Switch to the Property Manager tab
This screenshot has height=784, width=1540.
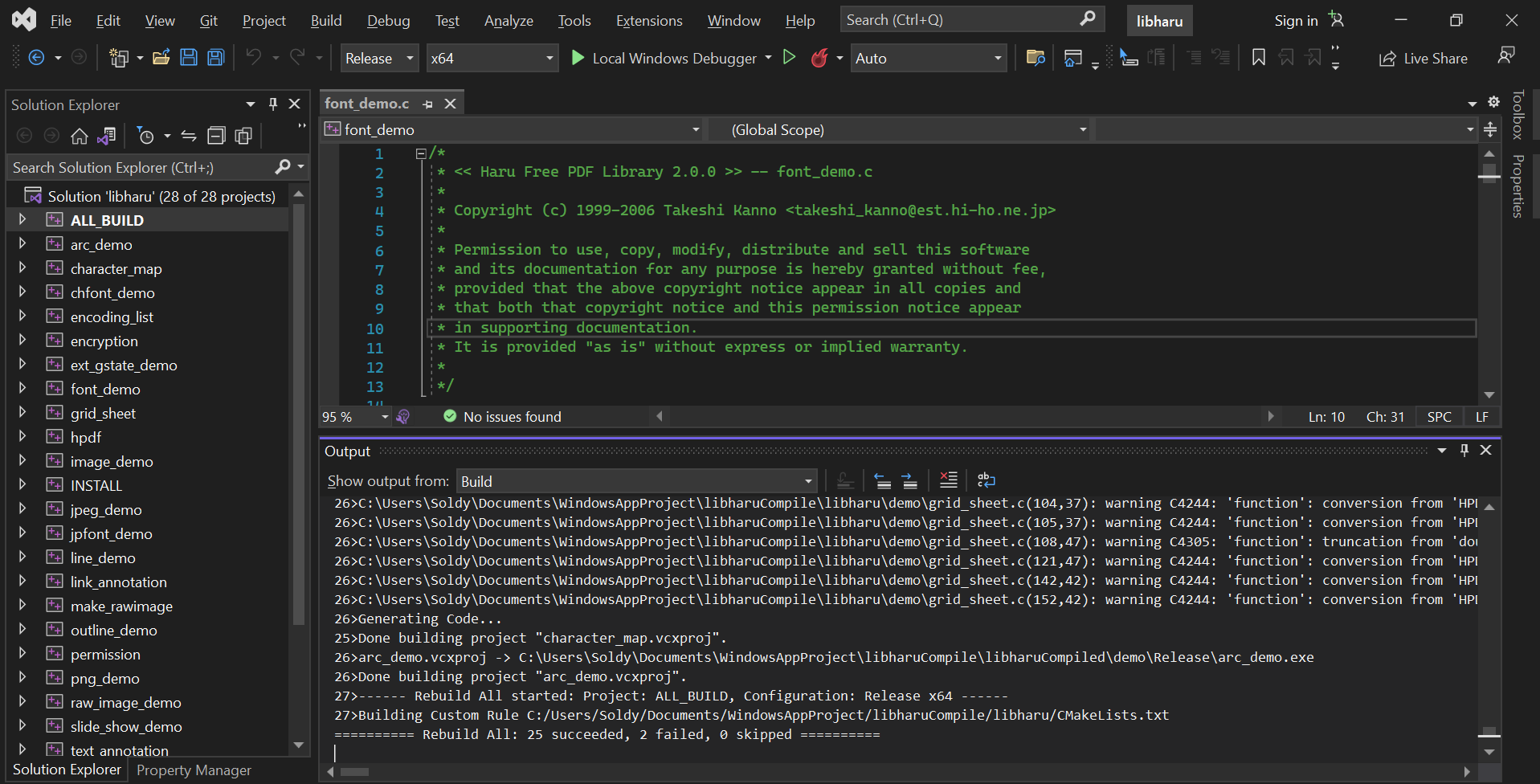(193, 770)
